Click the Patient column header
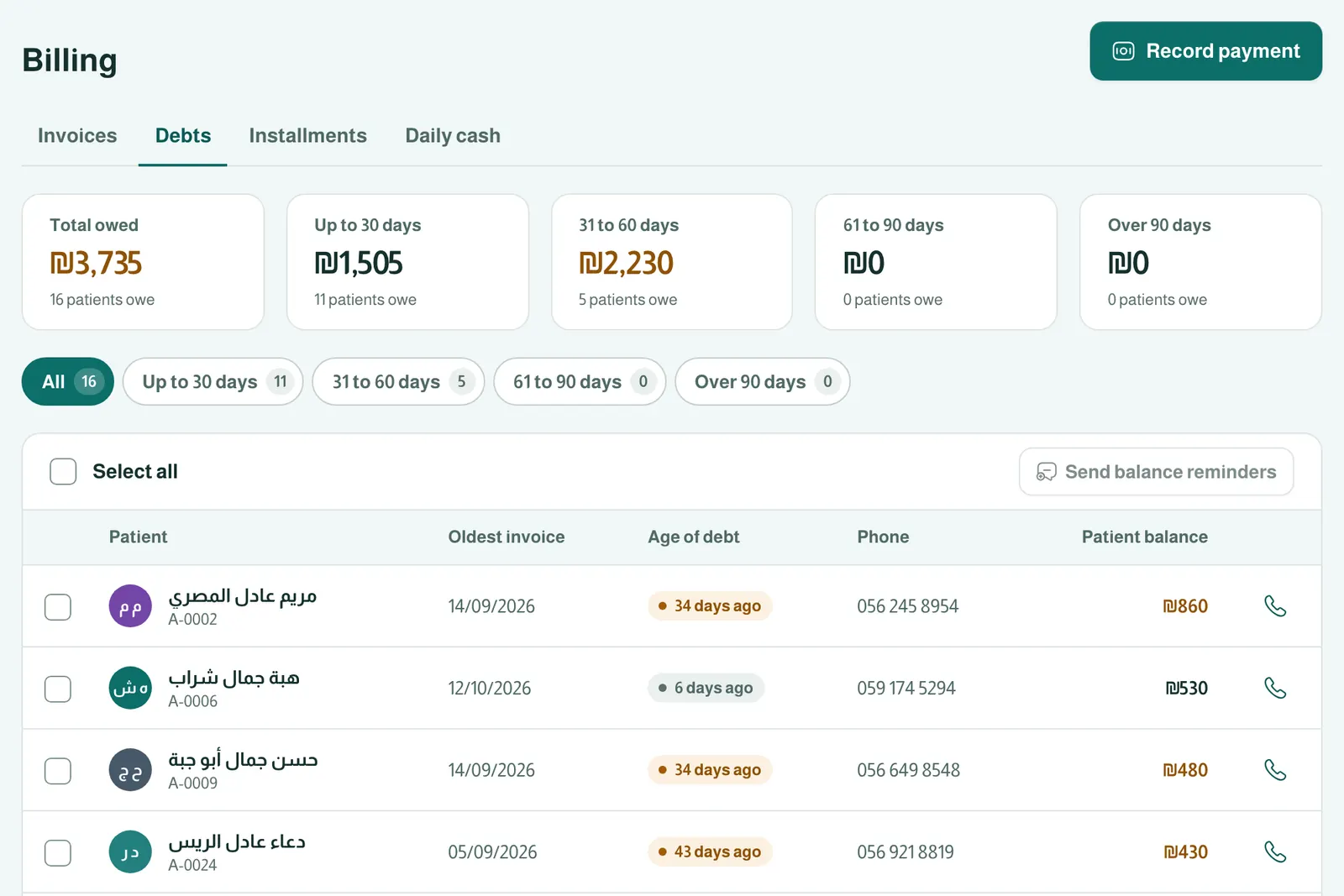The image size is (1344, 896). pos(138,537)
